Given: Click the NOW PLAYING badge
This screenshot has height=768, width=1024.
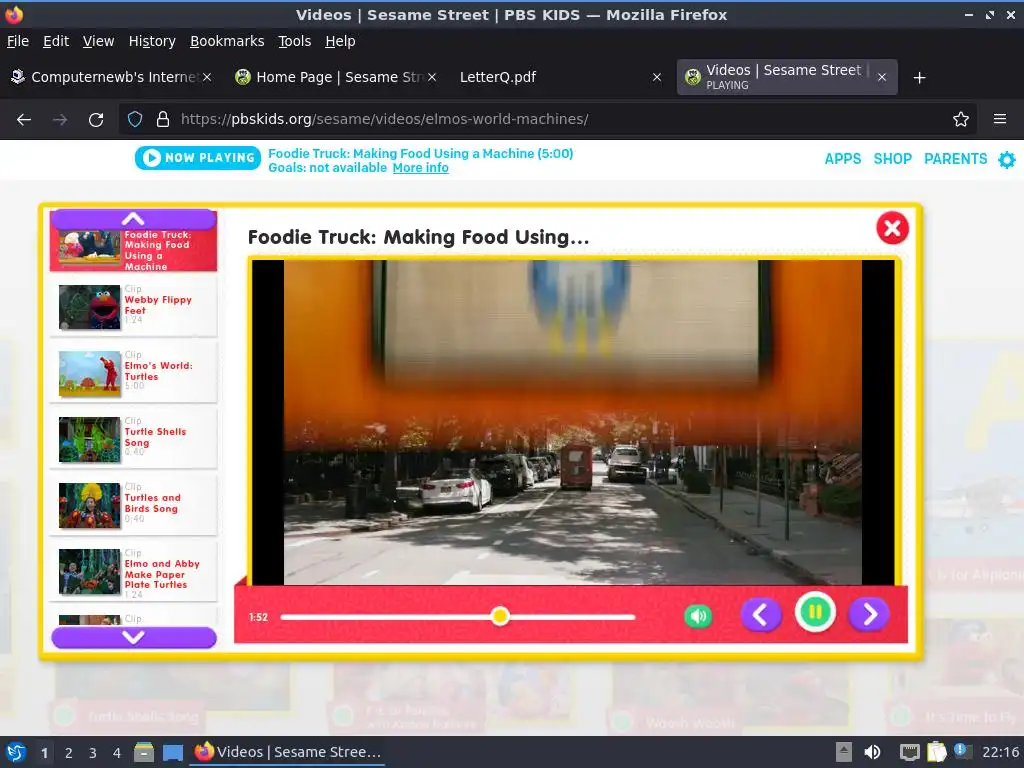Looking at the screenshot, I should [198, 158].
